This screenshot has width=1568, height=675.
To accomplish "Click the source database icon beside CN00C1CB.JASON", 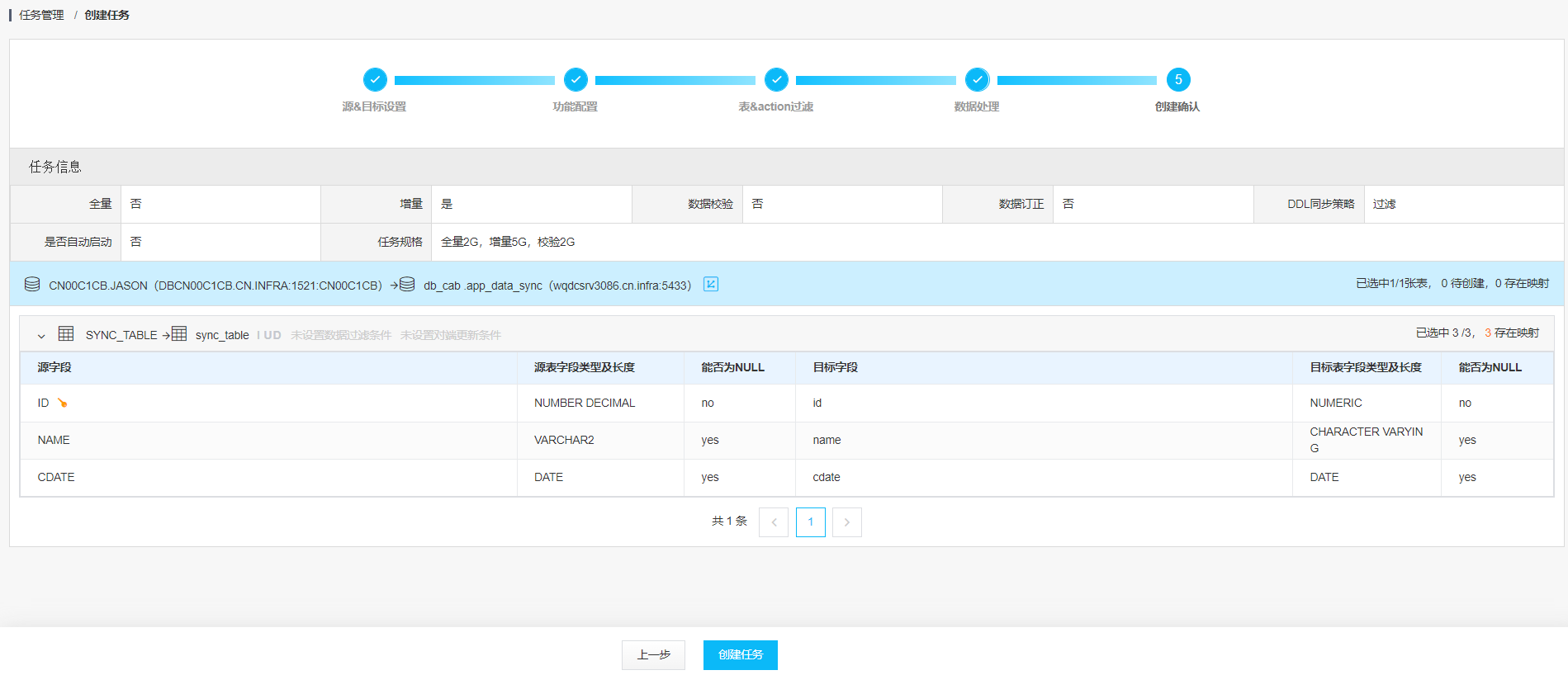I will point(32,285).
